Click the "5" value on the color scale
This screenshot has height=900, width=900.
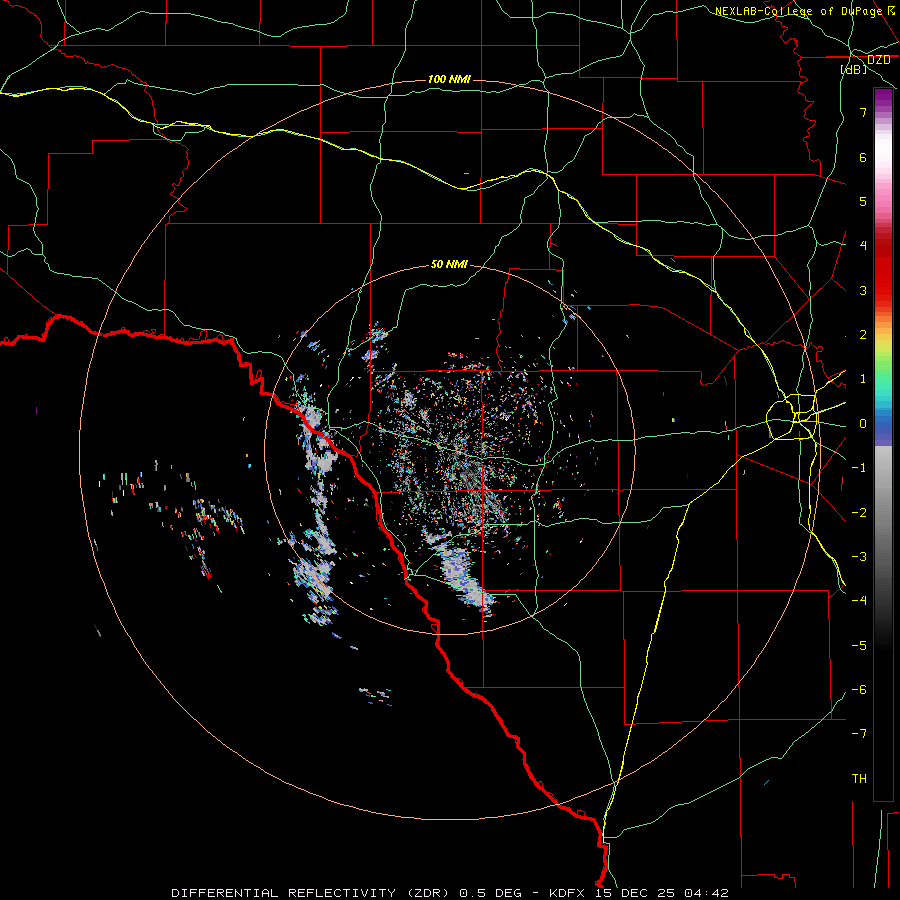tap(863, 201)
